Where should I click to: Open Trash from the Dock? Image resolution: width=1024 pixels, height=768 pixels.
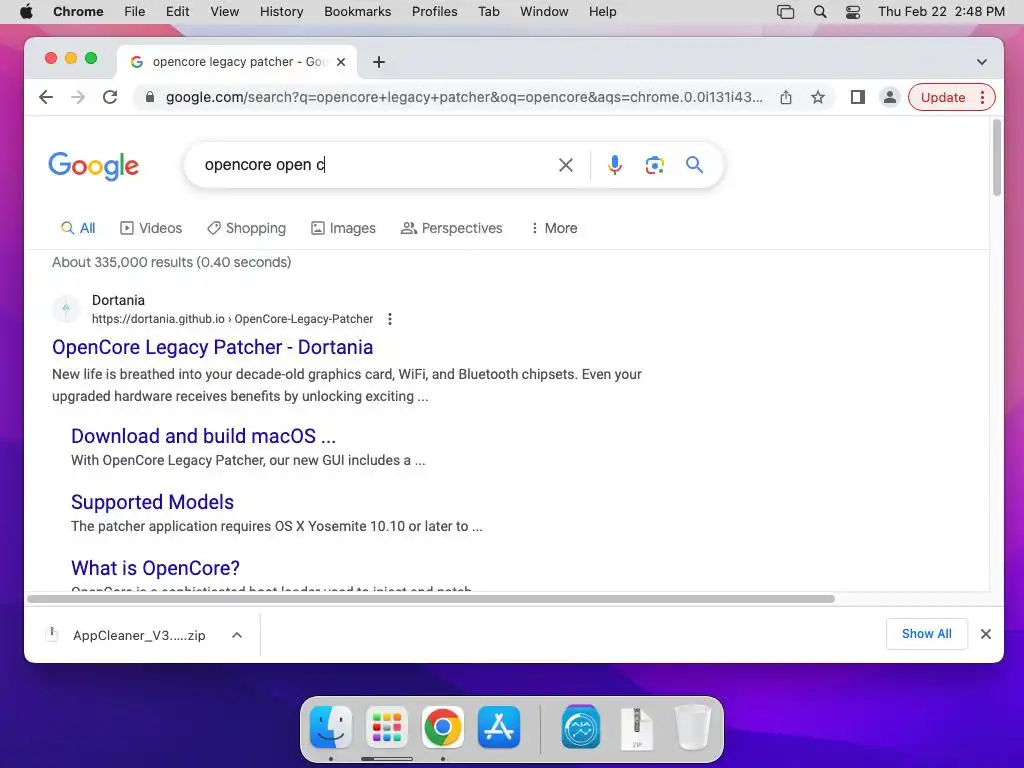click(x=692, y=727)
